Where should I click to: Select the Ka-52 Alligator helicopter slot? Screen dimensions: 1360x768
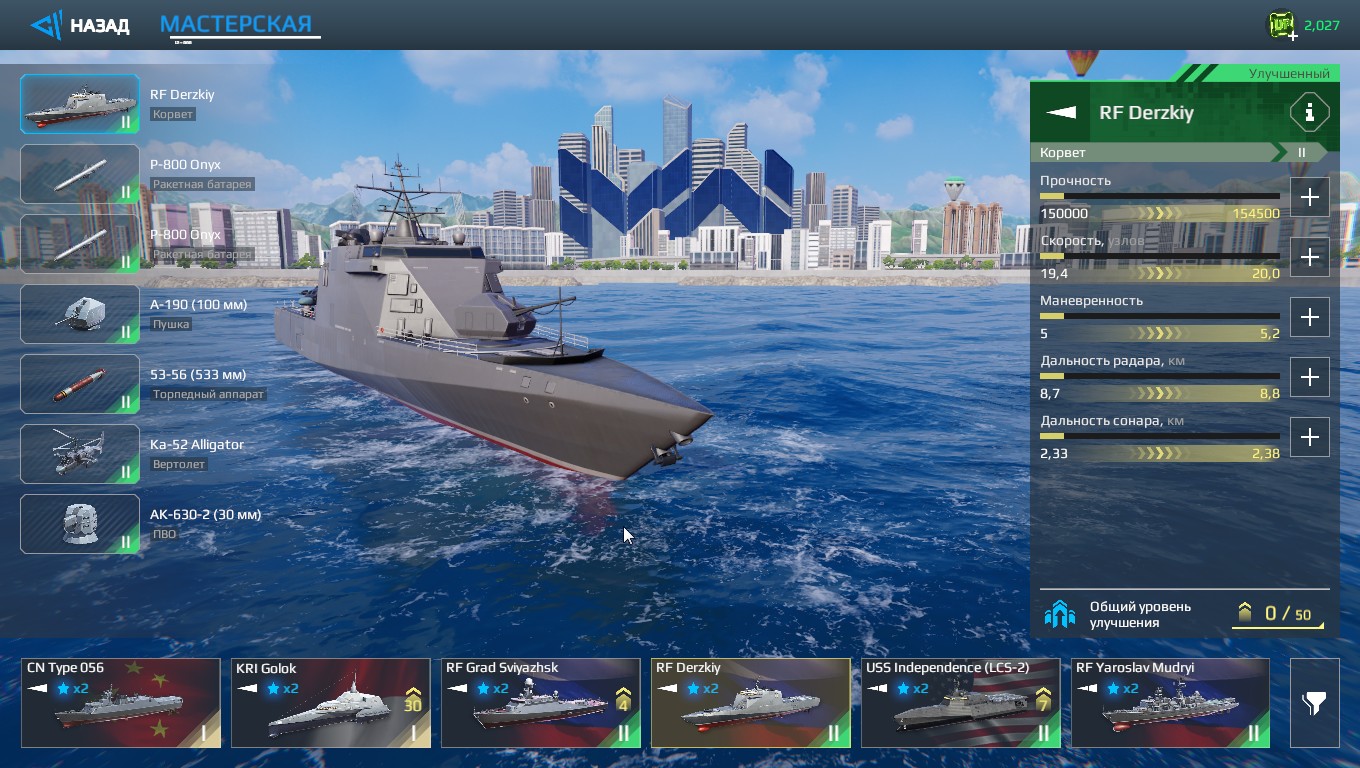(x=80, y=454)
